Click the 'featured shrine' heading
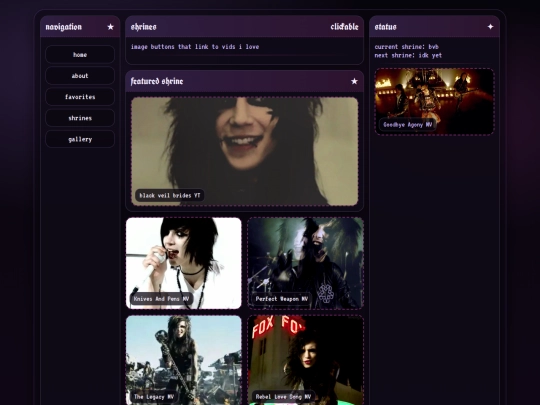This screenshot has height=405, width=540. pyautogui.click(x=157, y=81)
